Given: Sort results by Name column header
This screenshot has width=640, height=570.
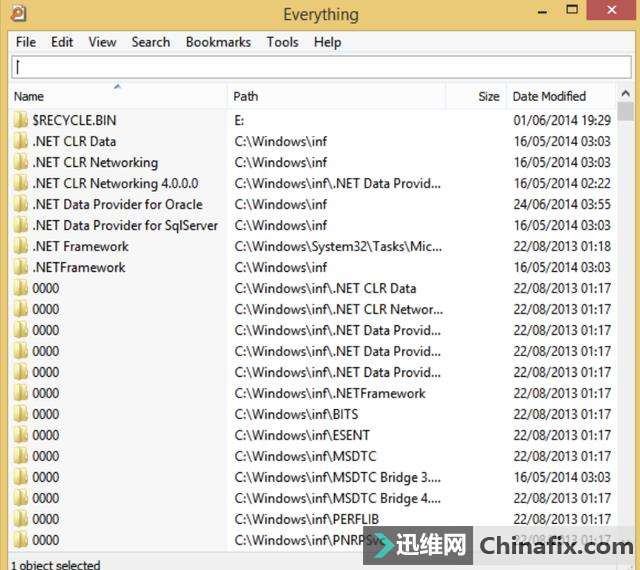Looking at the screenshot, I should pyautogui.click(x=117, y=96).
